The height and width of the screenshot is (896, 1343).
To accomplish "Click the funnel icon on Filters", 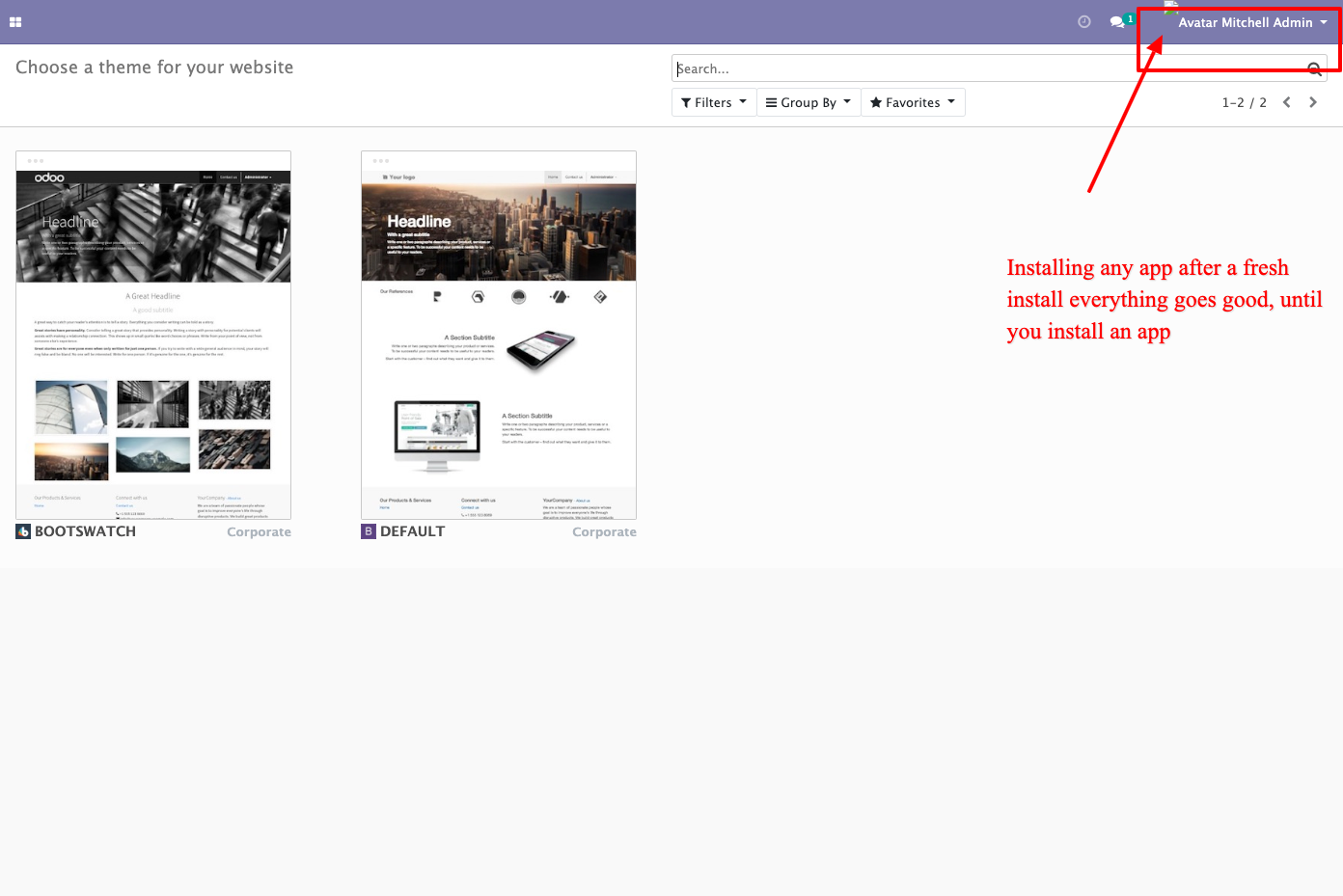I will 685,101.
